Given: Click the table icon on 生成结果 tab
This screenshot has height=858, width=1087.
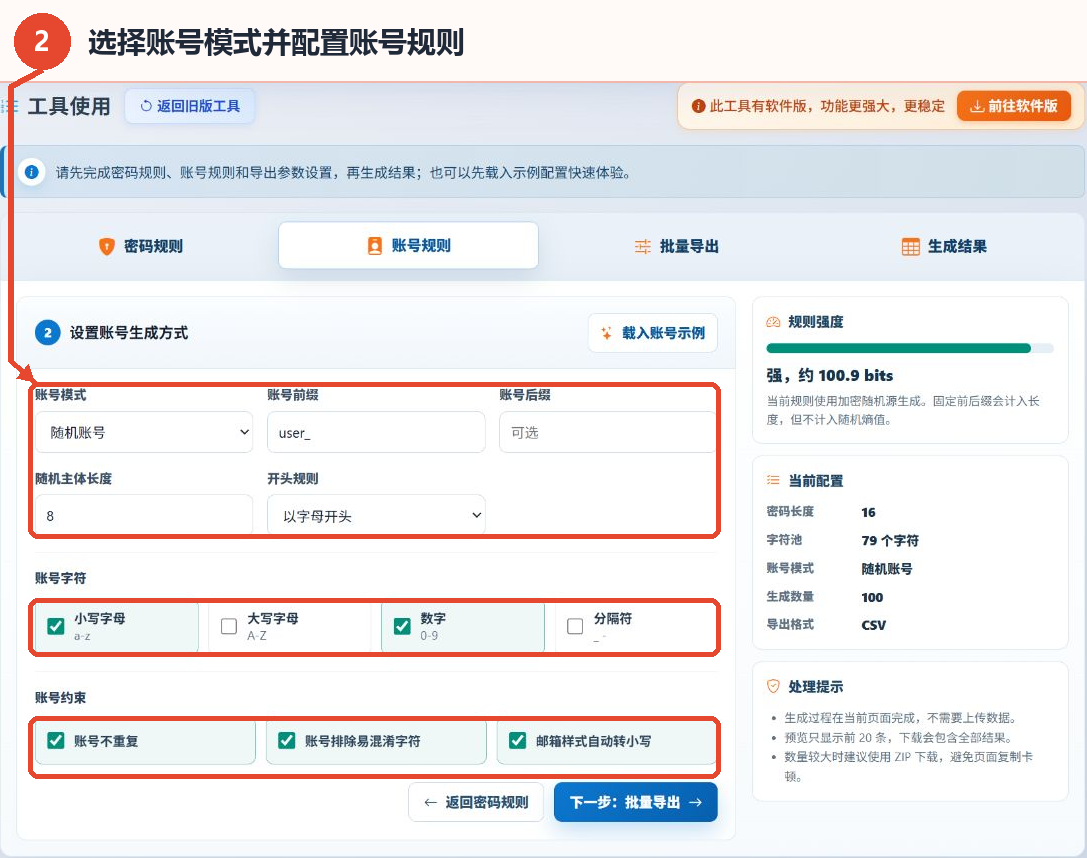Looking at the screenshot, I should click(x=910, y=246).
